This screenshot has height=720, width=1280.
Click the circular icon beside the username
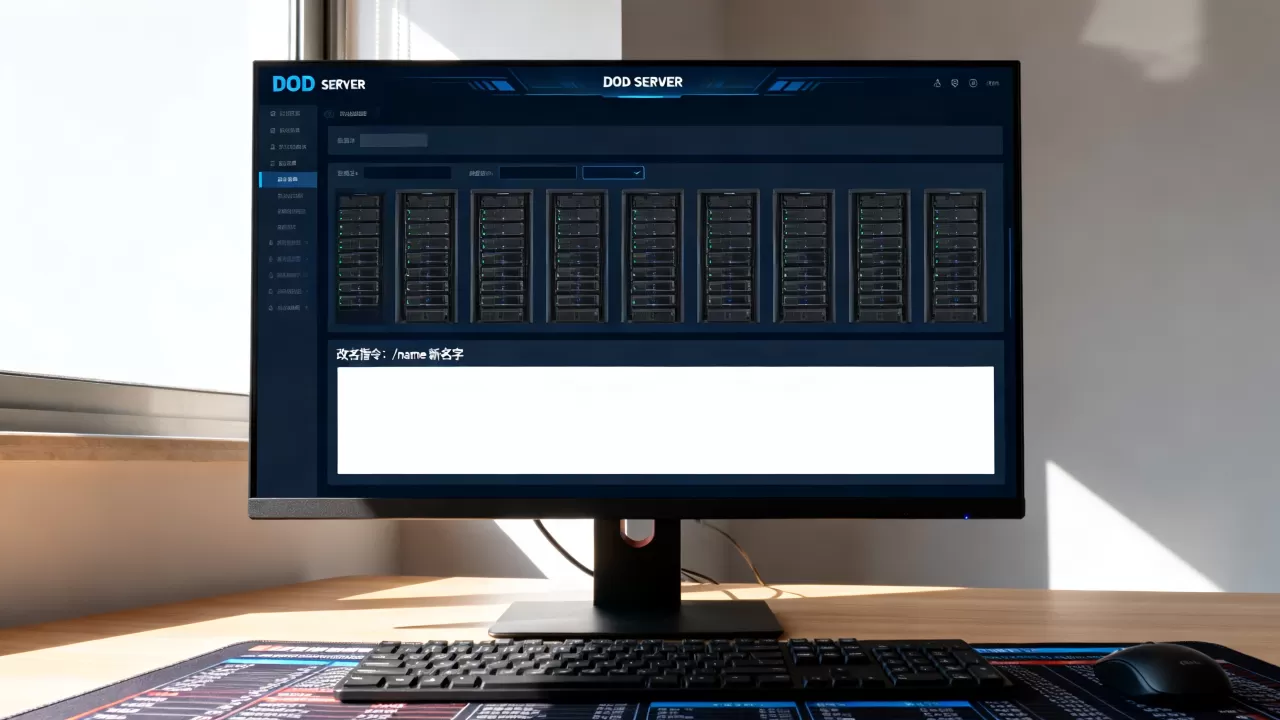click(x=973, y=83)
